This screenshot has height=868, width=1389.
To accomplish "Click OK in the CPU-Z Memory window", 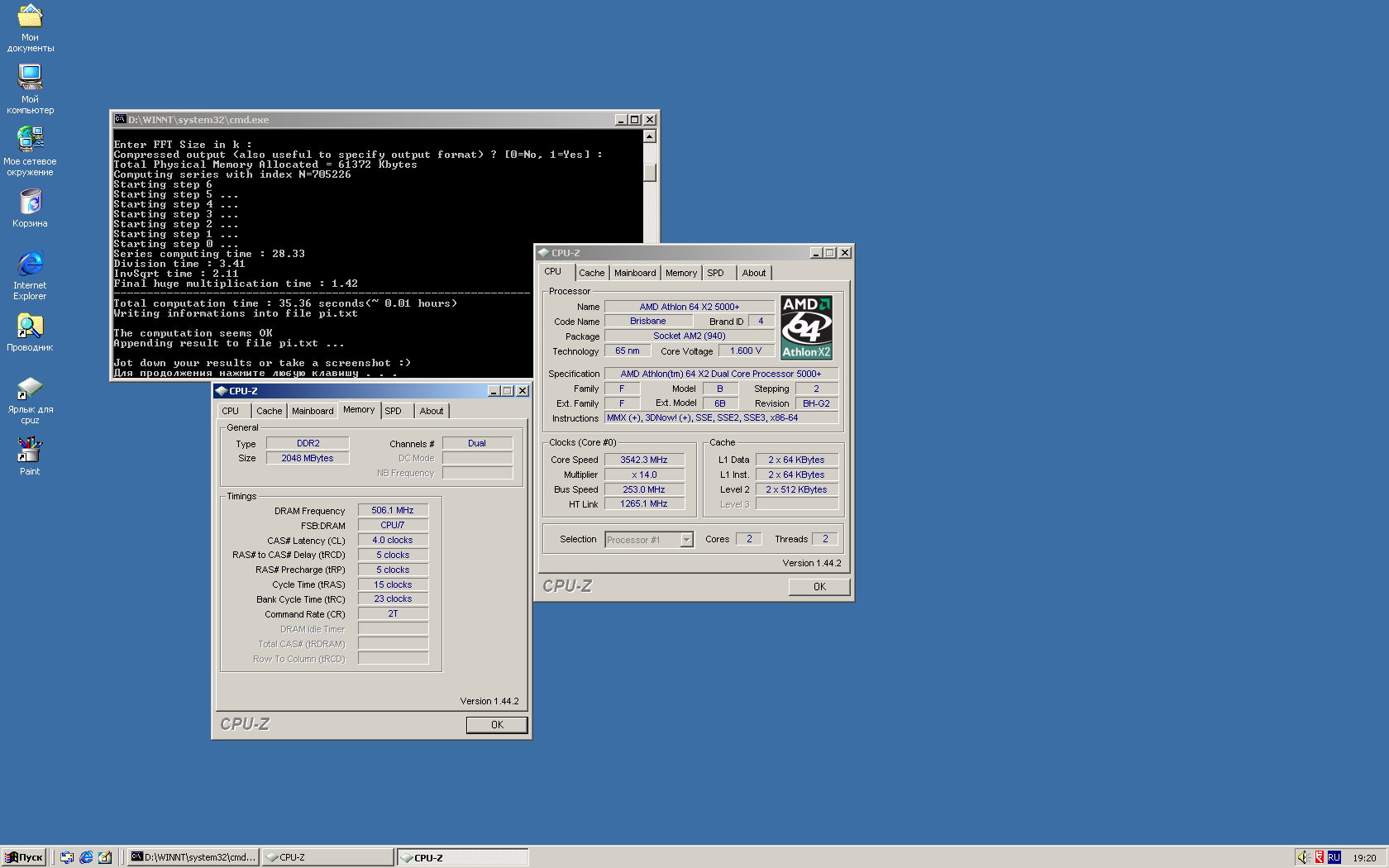I will pyautogui.click(x=497, y=724).
